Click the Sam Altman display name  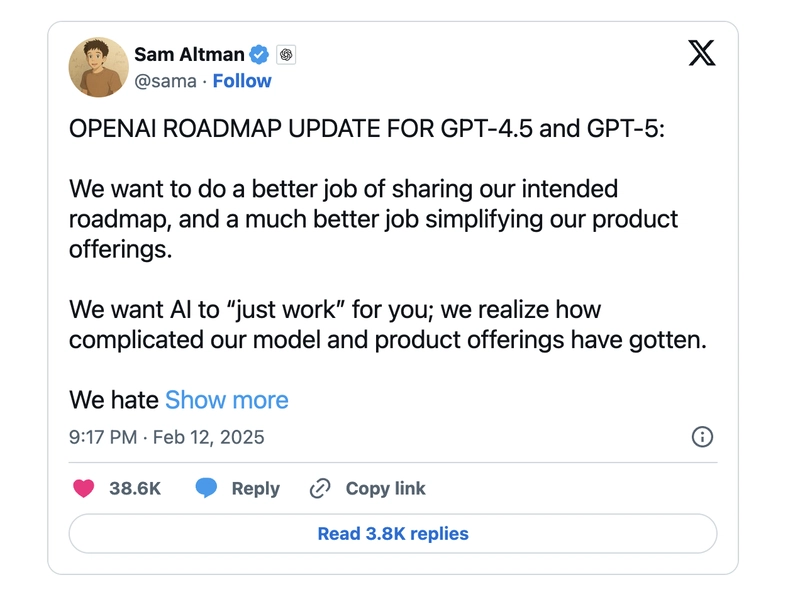(x=189, y=54)
